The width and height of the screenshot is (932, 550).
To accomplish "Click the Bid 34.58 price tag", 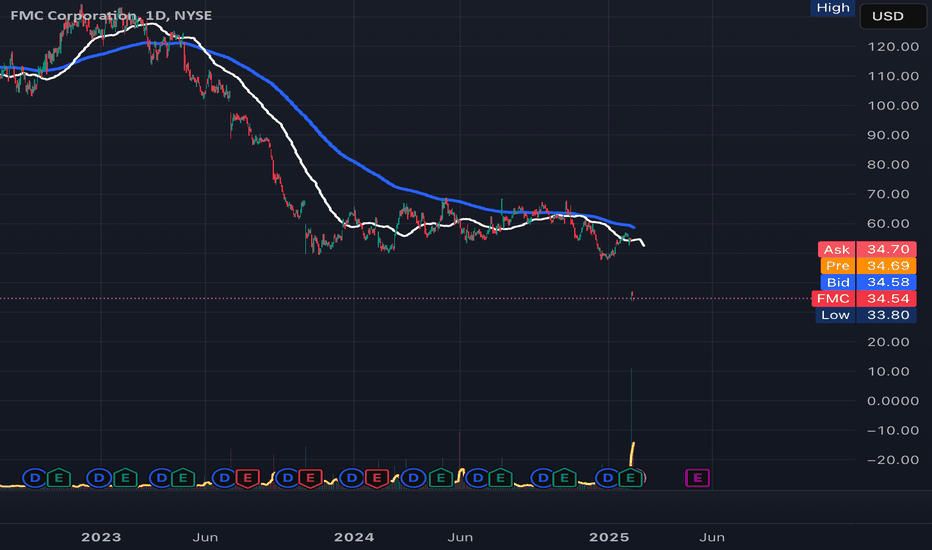I will (868, 282).
